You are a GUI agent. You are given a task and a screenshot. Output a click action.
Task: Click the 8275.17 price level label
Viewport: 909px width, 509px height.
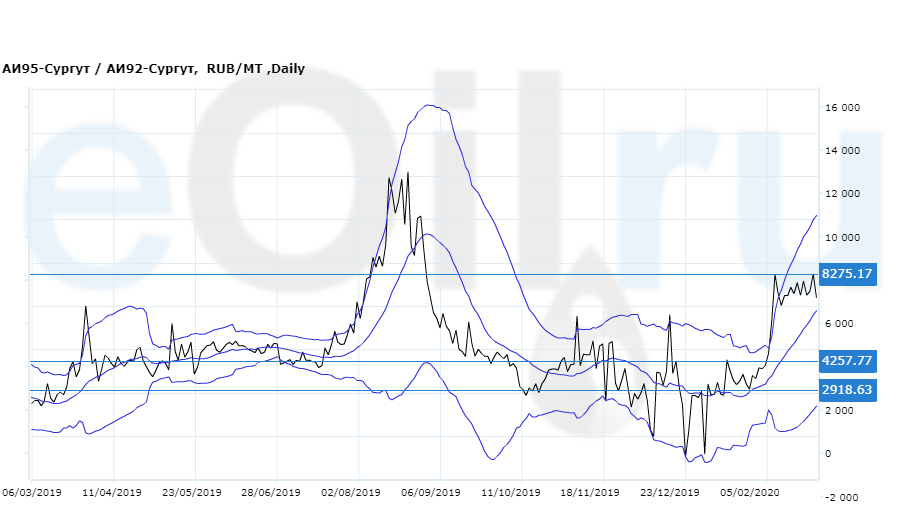(x=847, y=274)
